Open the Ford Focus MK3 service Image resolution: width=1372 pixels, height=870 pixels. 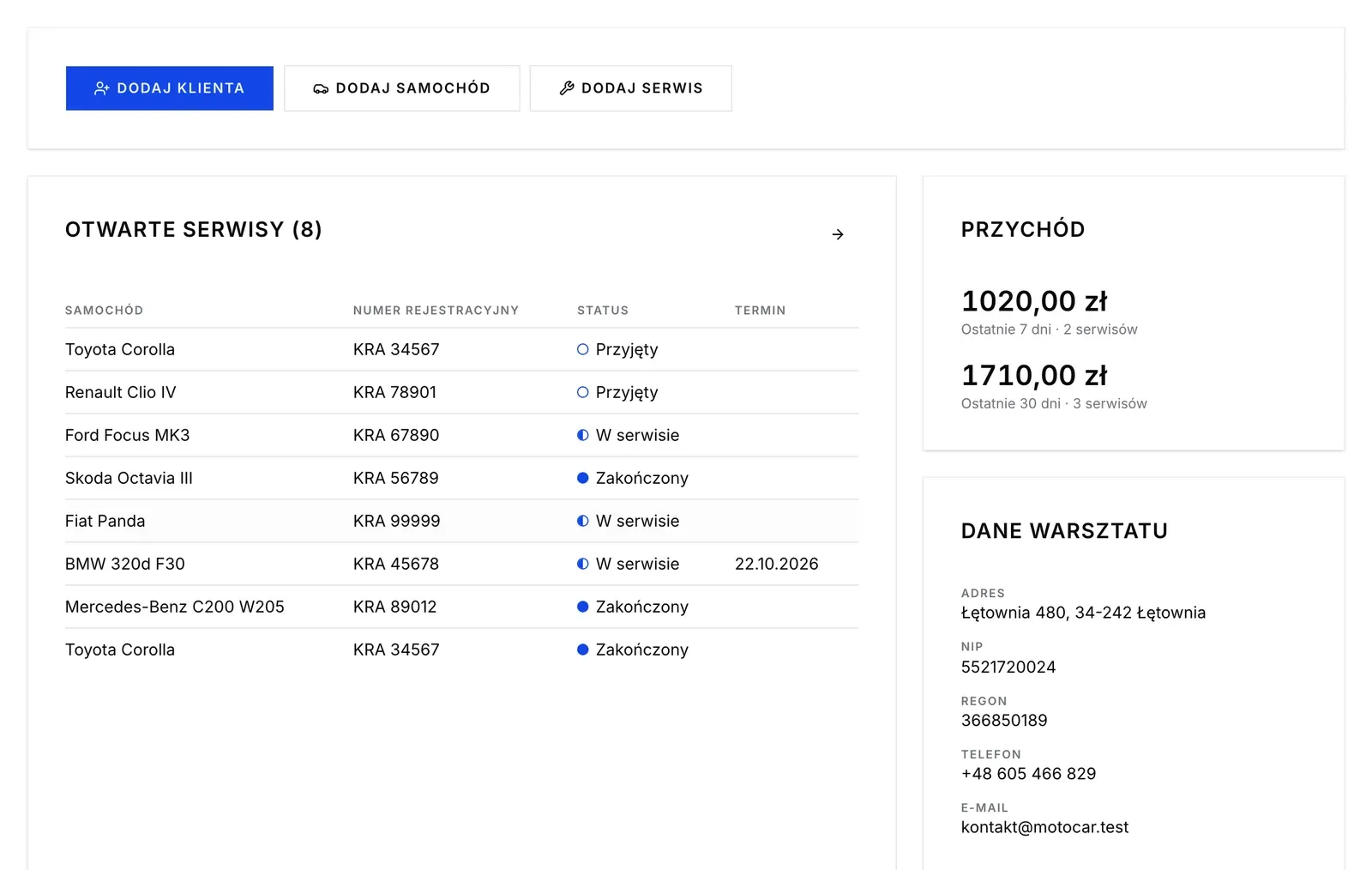461,435
